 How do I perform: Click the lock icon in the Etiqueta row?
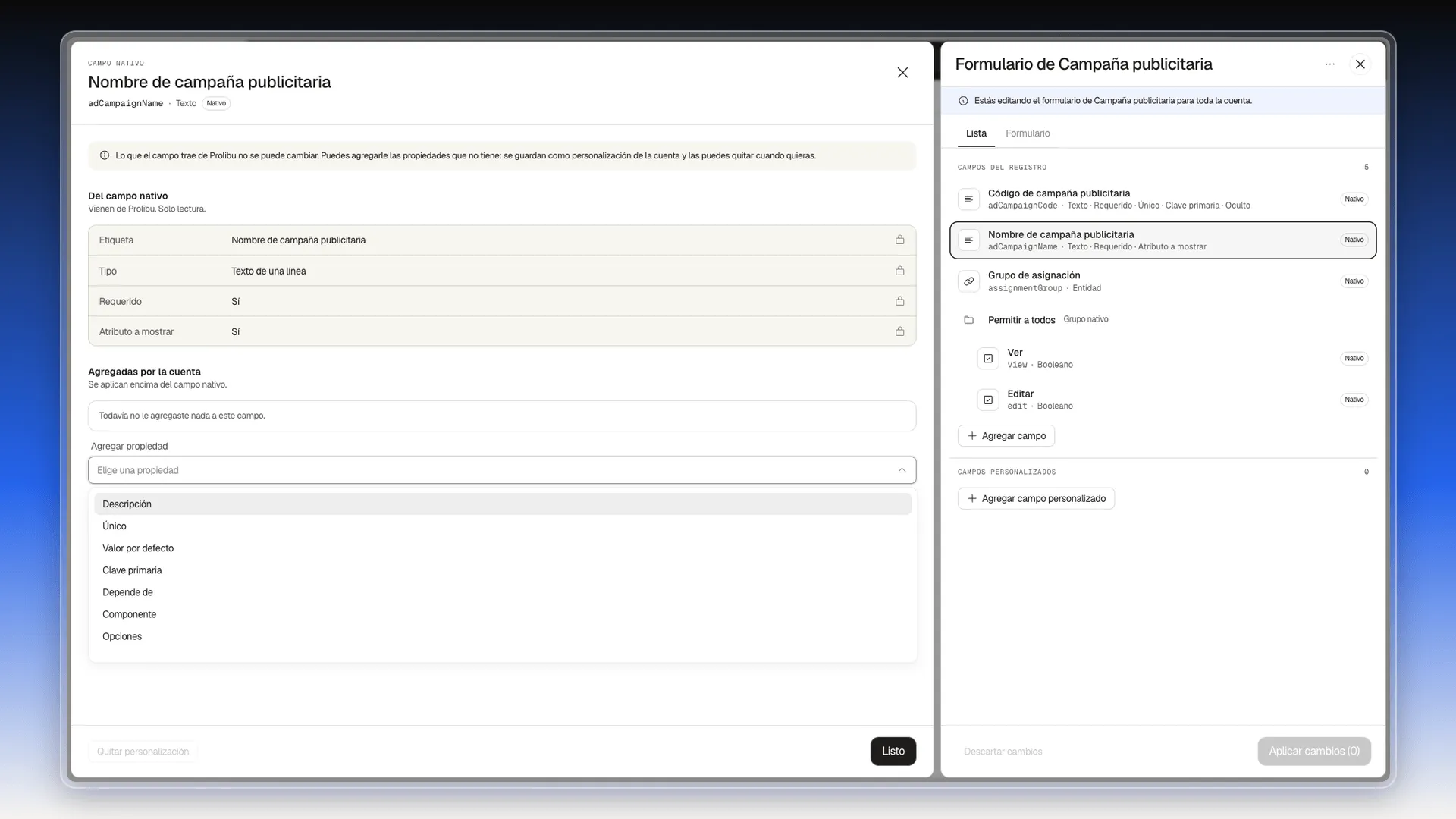(x=899, y=240)
